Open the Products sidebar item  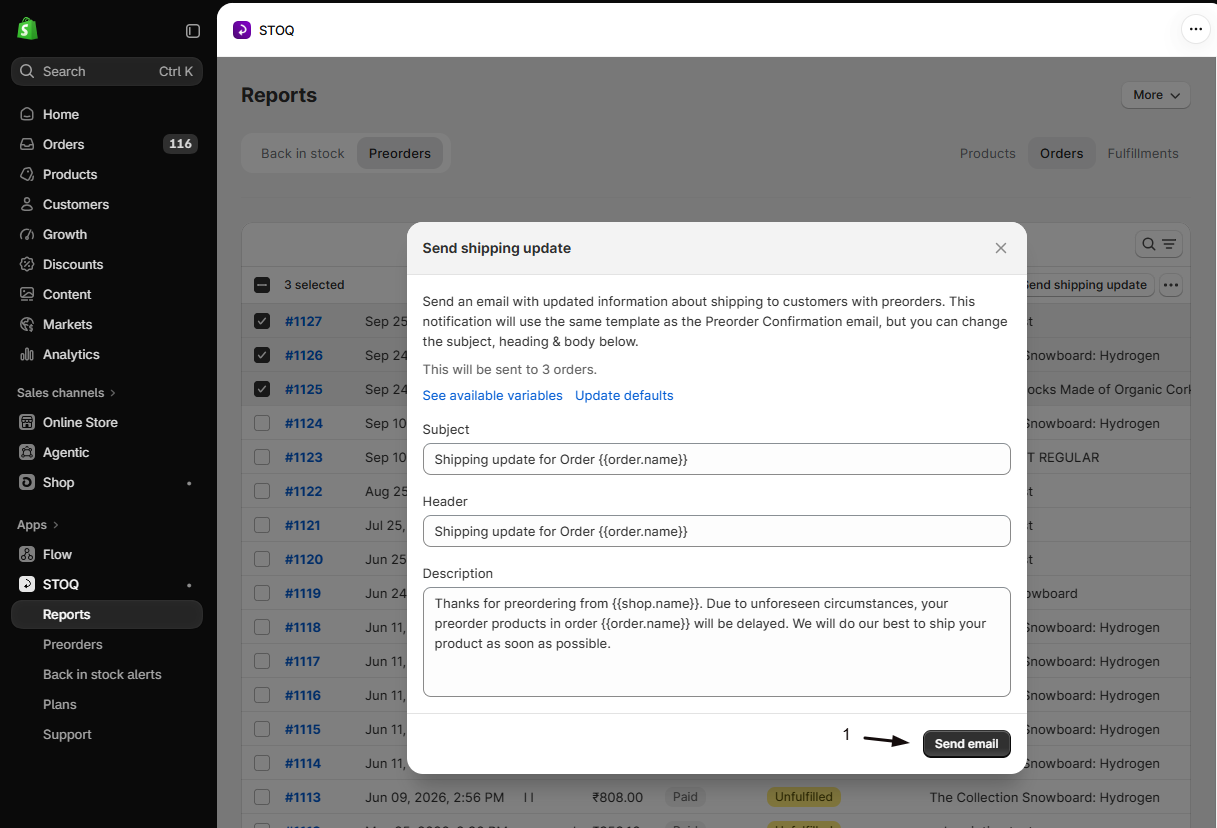(107, 174)
